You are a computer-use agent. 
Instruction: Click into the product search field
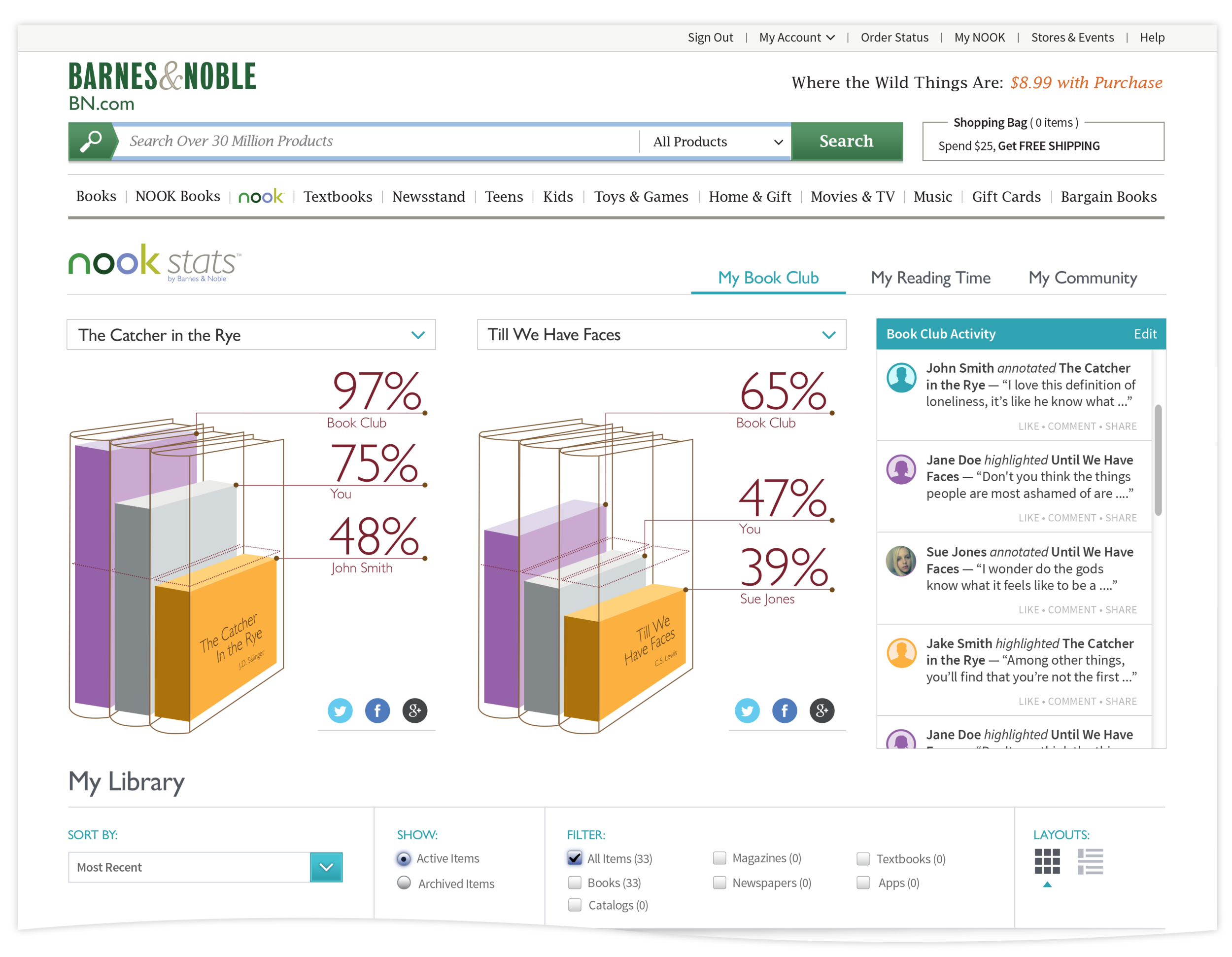click(376, 141)
